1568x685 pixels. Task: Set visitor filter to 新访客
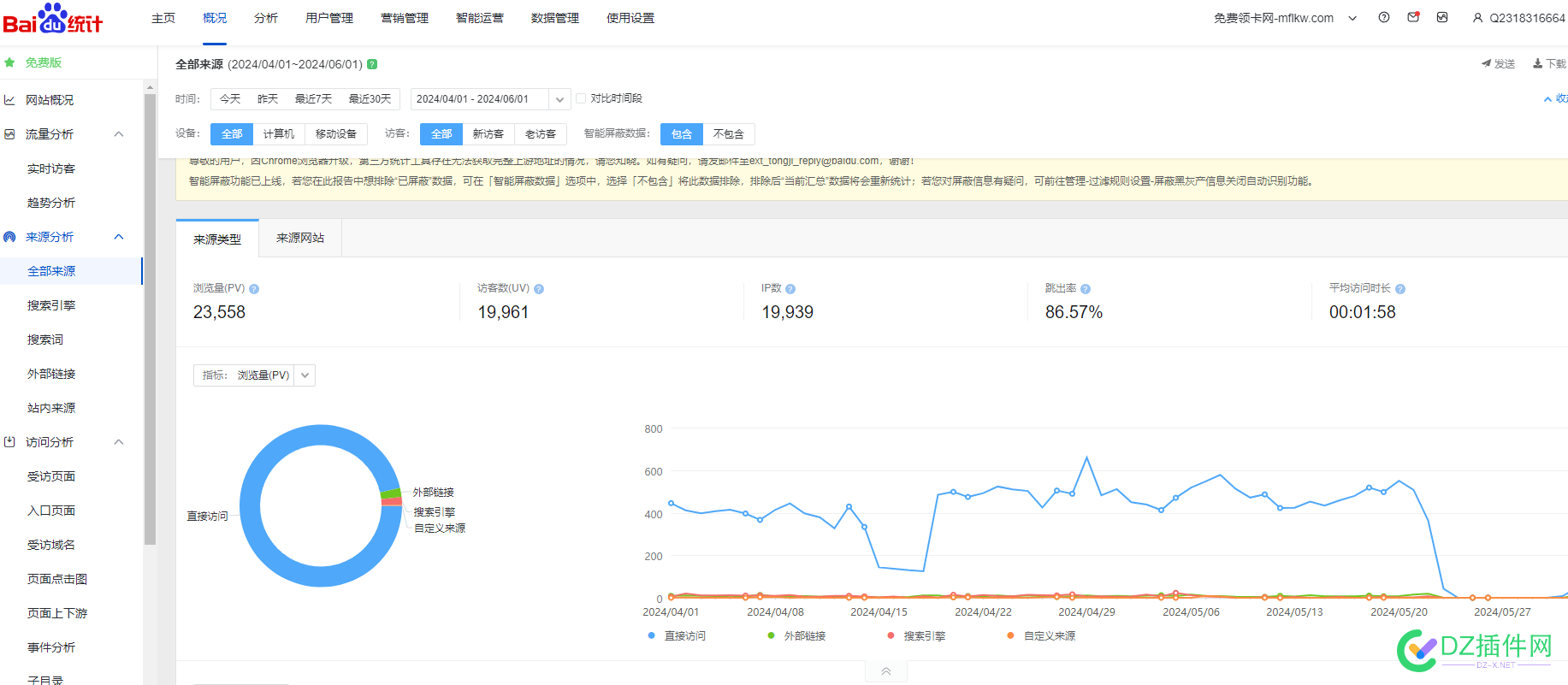[488, 134]
